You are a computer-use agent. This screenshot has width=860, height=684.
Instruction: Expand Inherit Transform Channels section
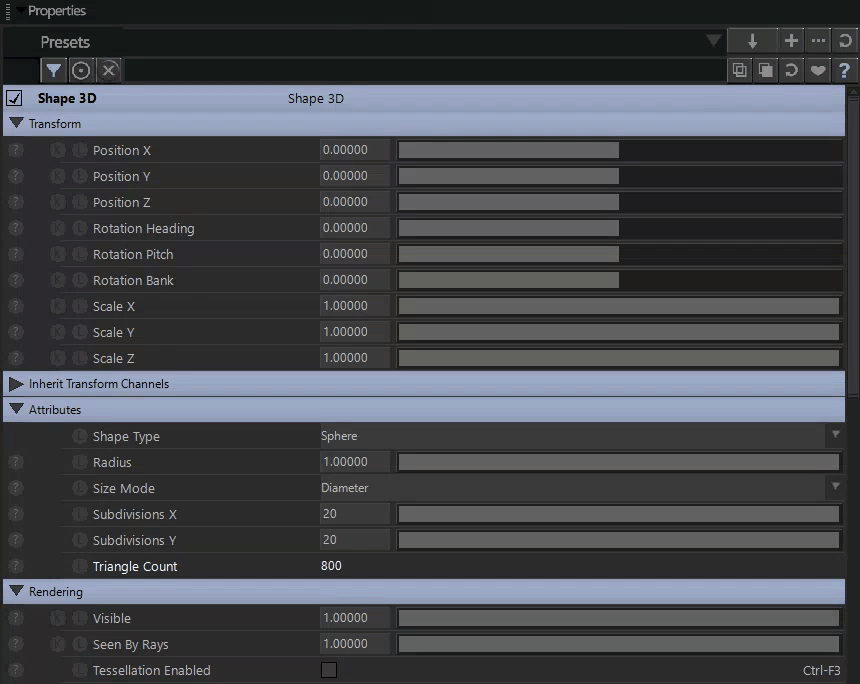[16, 384]
